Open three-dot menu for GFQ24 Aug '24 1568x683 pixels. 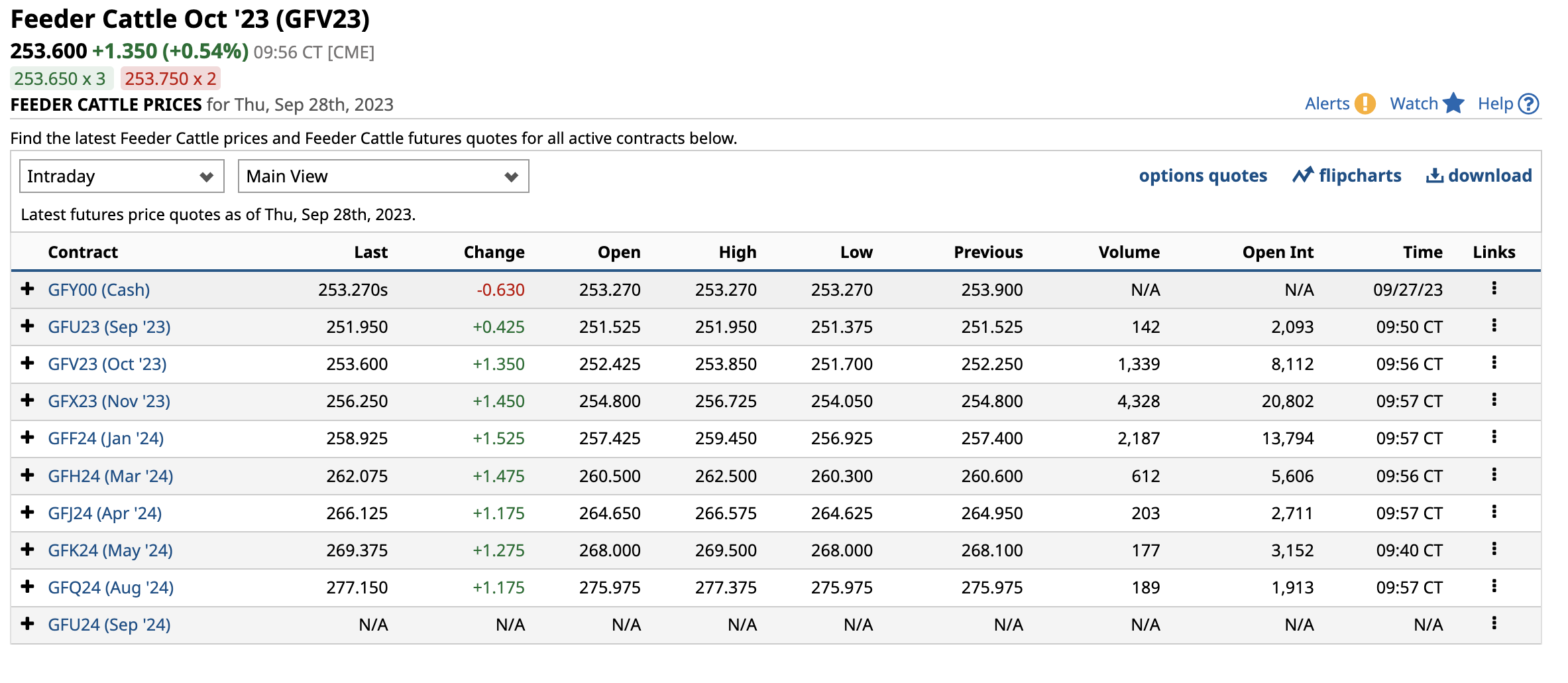pos(1494,586)
